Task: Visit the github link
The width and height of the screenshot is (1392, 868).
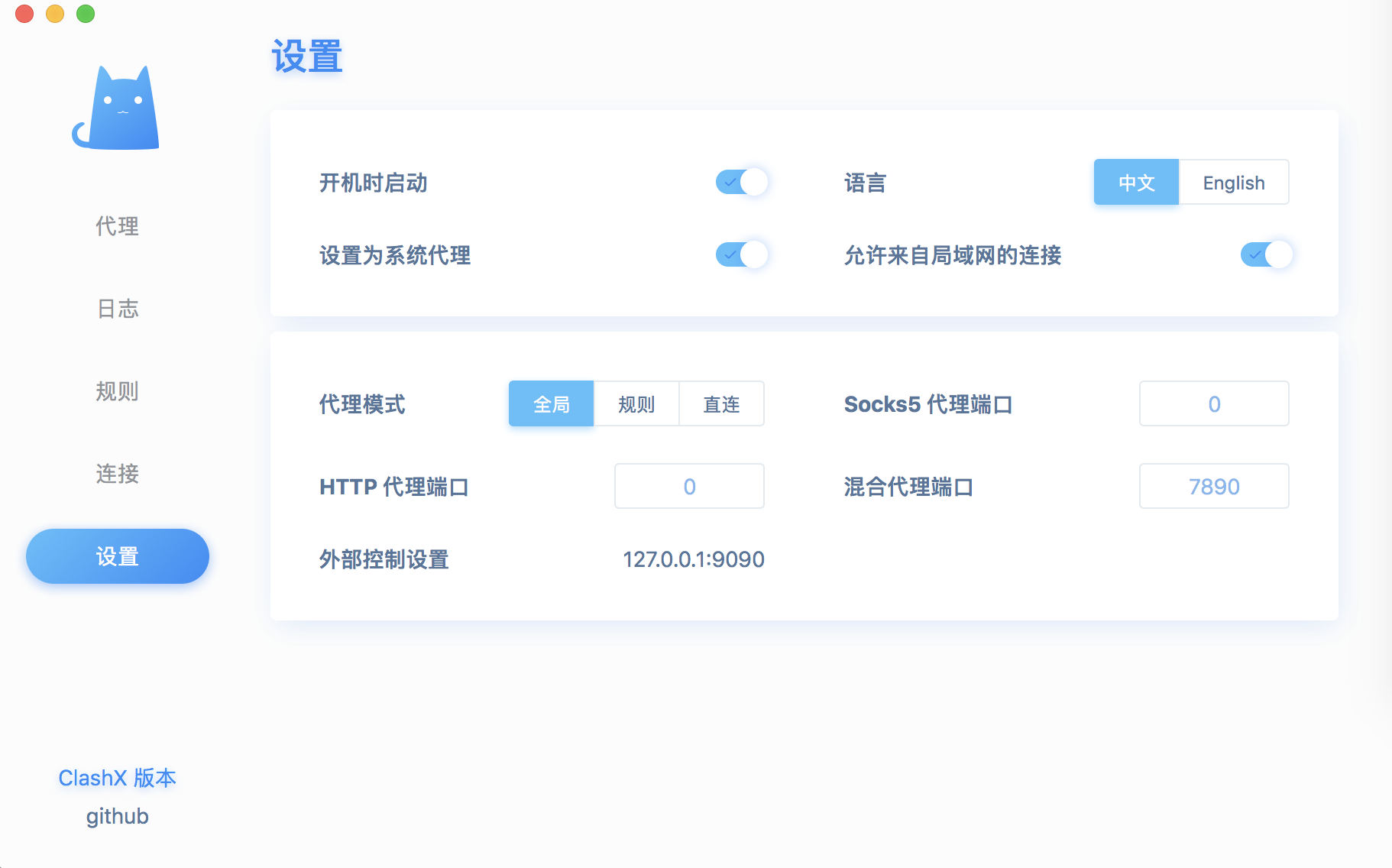Action: [x=117, y=816]
